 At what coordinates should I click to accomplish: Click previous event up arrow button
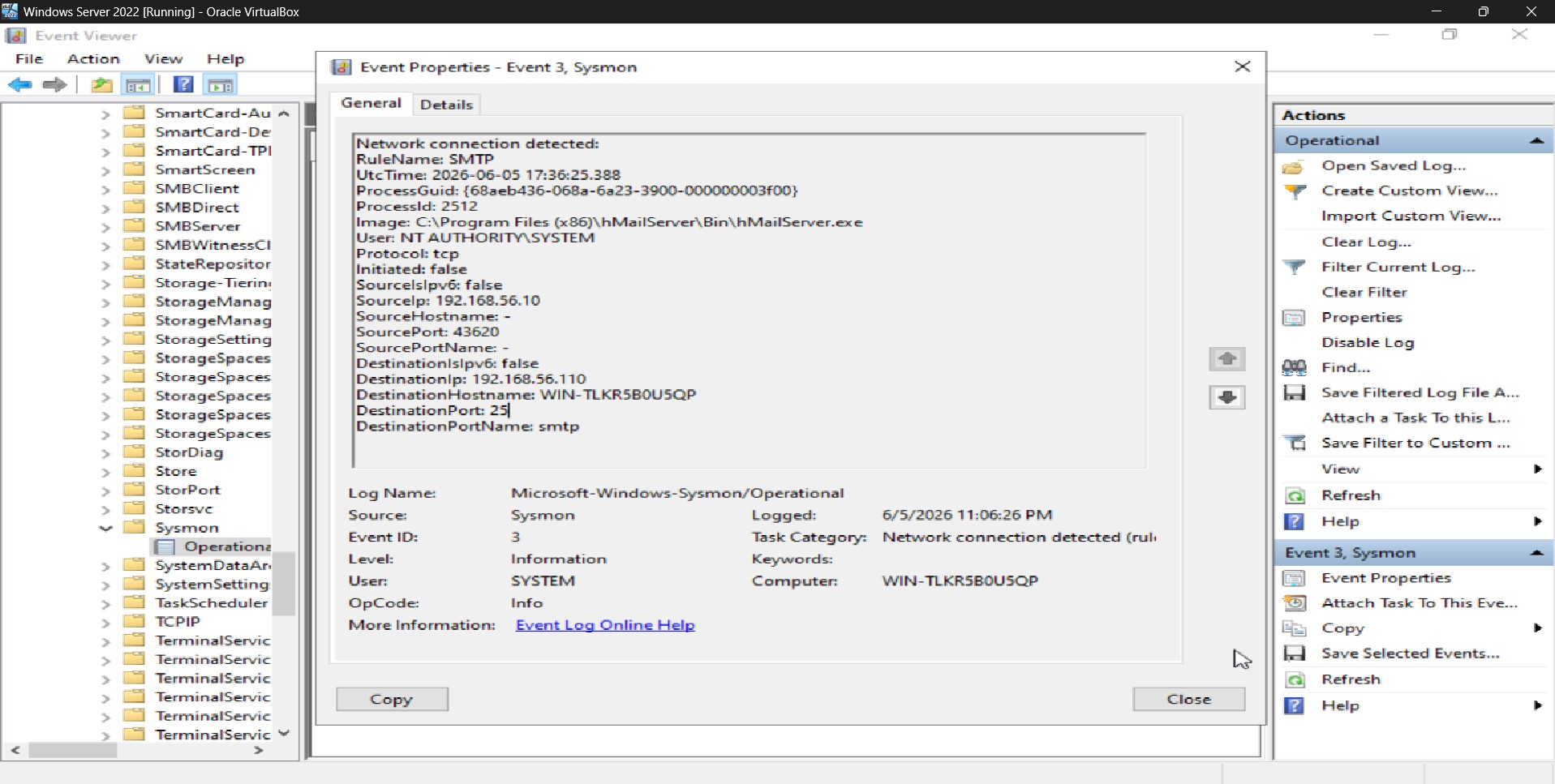[1226, 358]
